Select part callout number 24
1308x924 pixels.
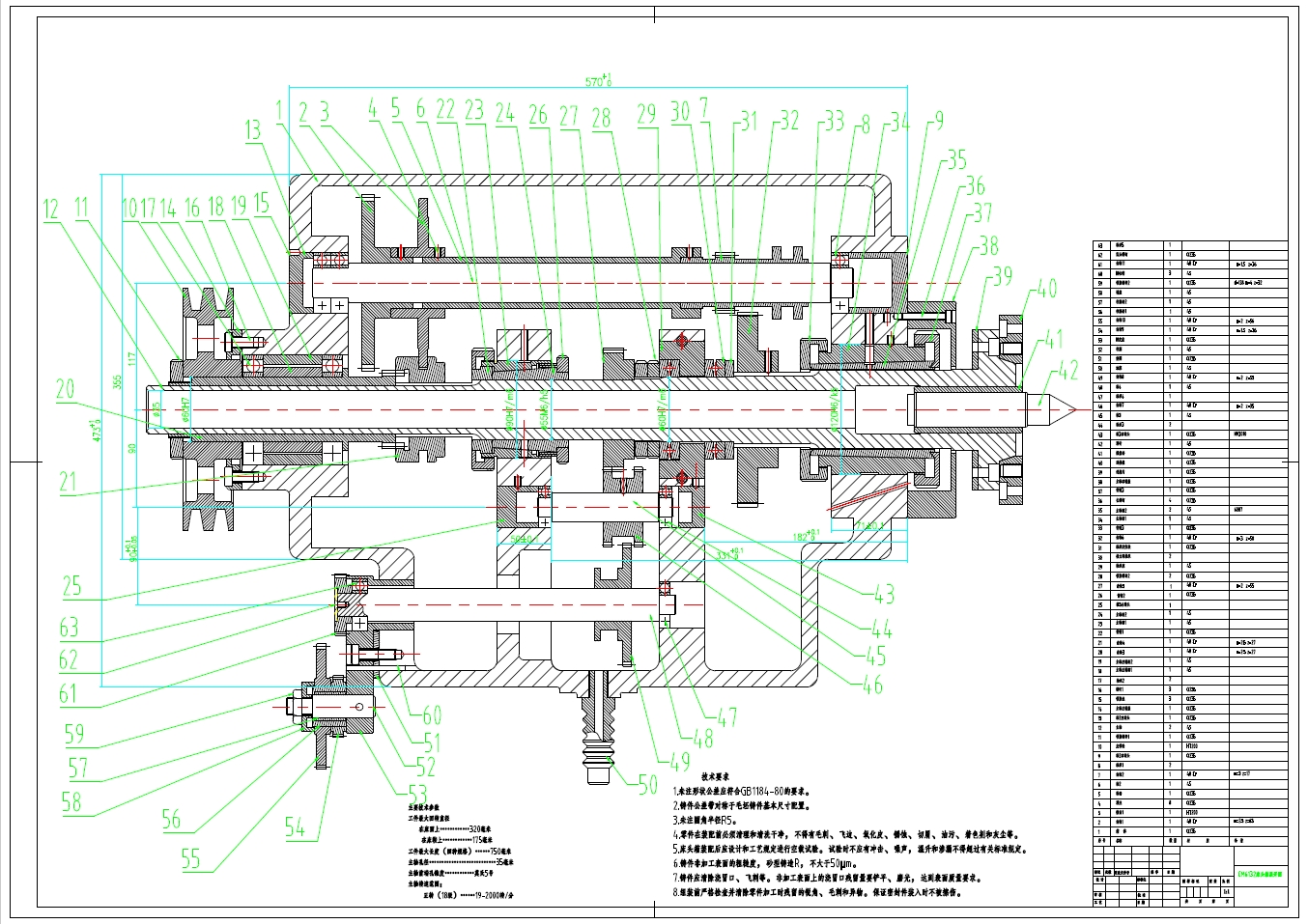(504, 113)
